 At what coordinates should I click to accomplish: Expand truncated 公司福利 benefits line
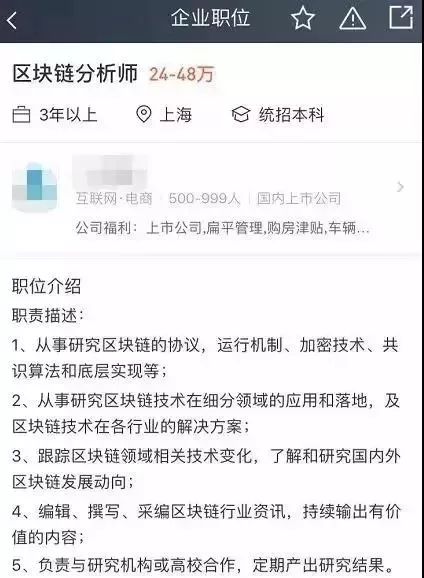(222, 228)
